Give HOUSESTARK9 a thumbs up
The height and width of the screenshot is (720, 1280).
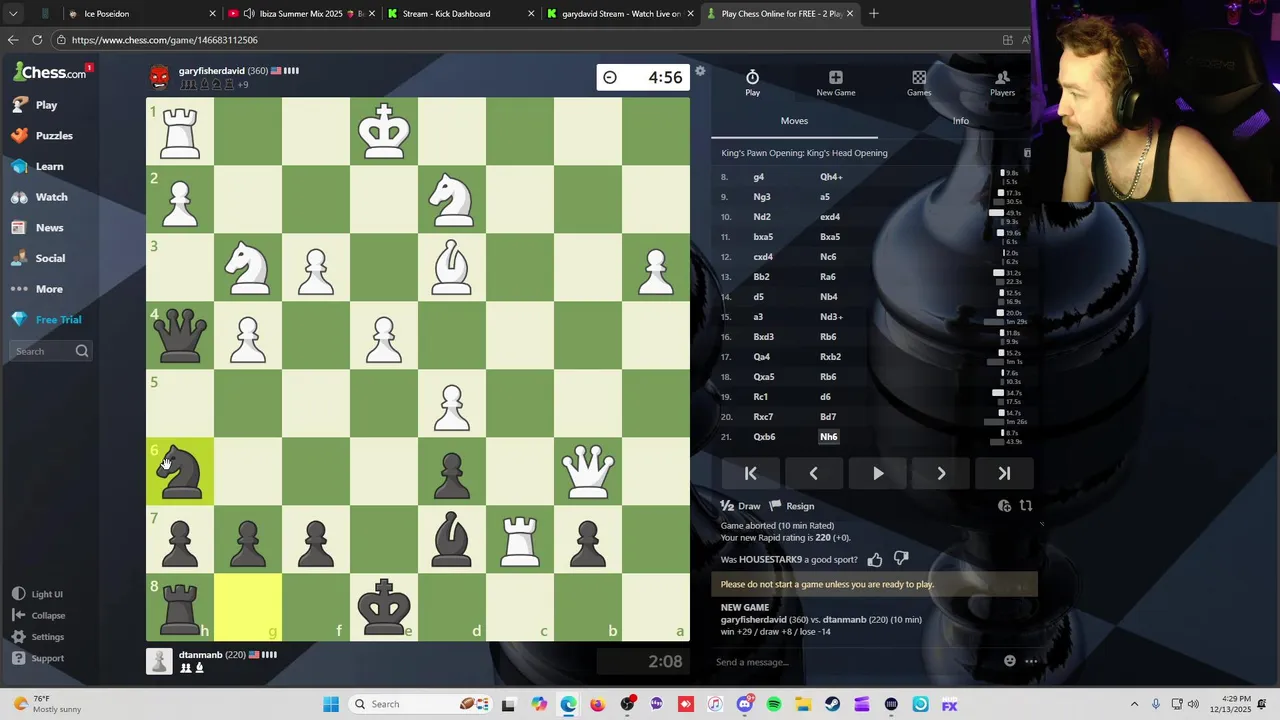pos(875,560)
